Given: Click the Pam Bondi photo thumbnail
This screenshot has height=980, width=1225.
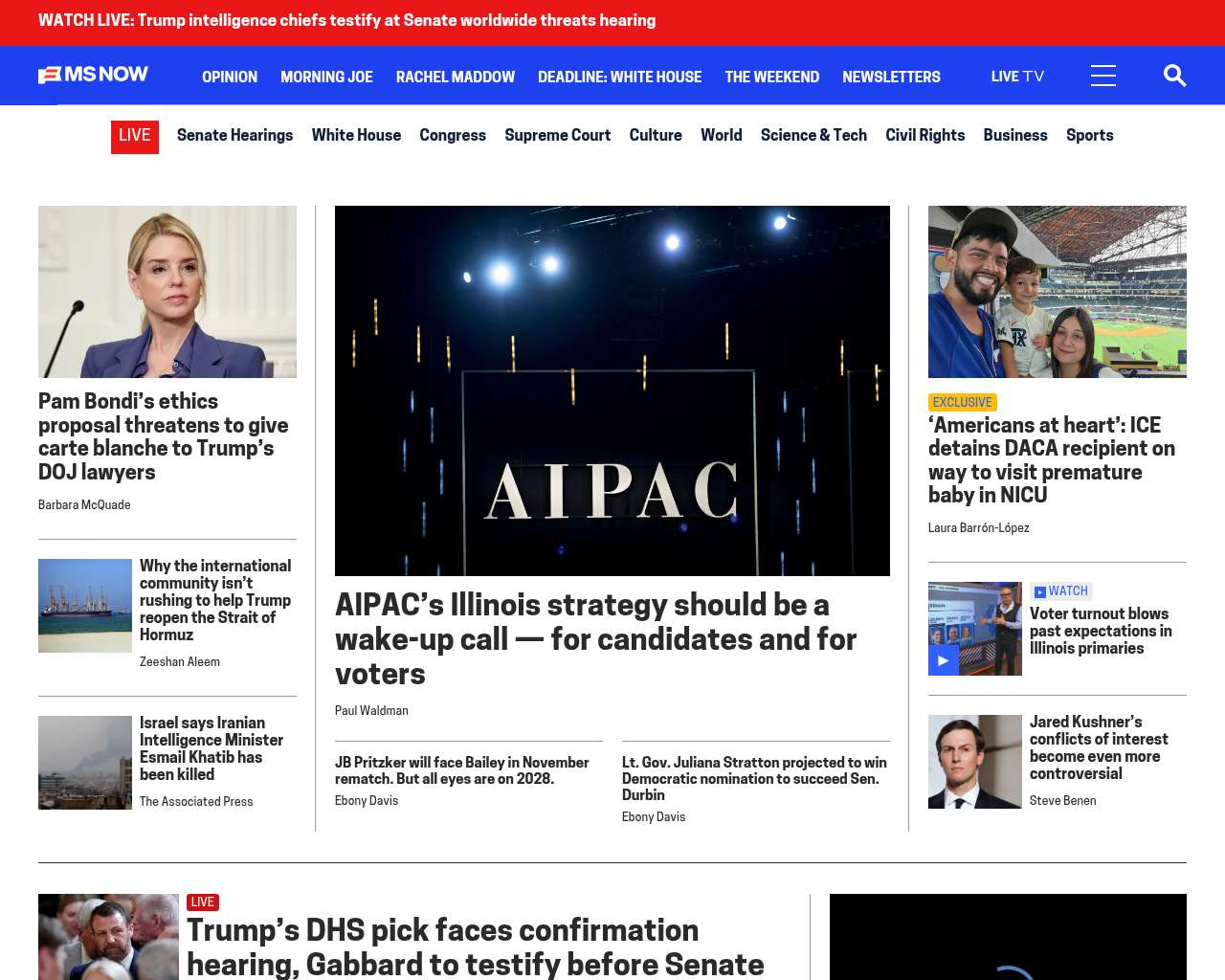Looking at the screenshot, I should pos(167,292).
